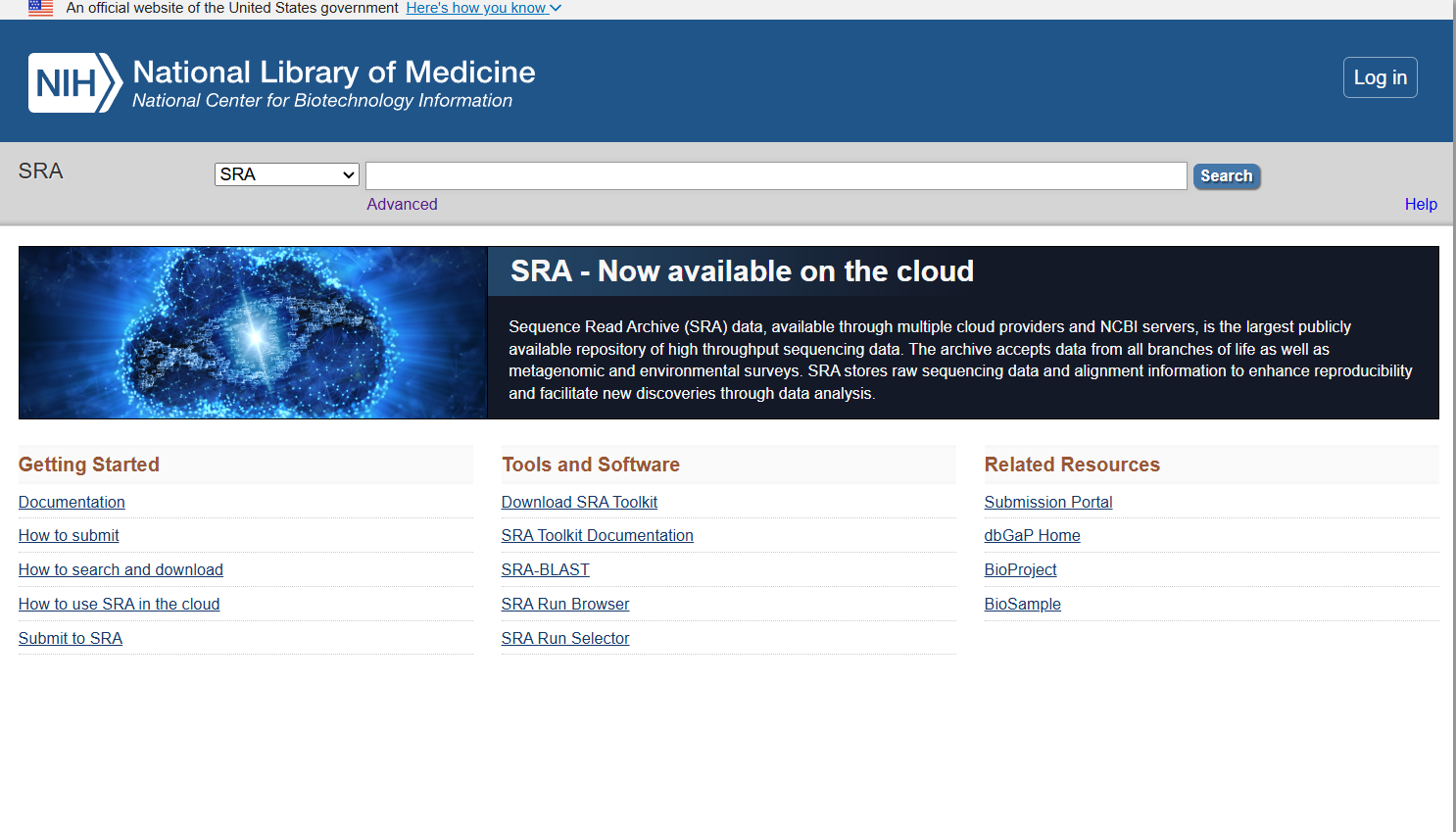The width and height of the screenshot is (1456, 832).
Task: Click the Tools and Software heading
Action: coord(591,465)
